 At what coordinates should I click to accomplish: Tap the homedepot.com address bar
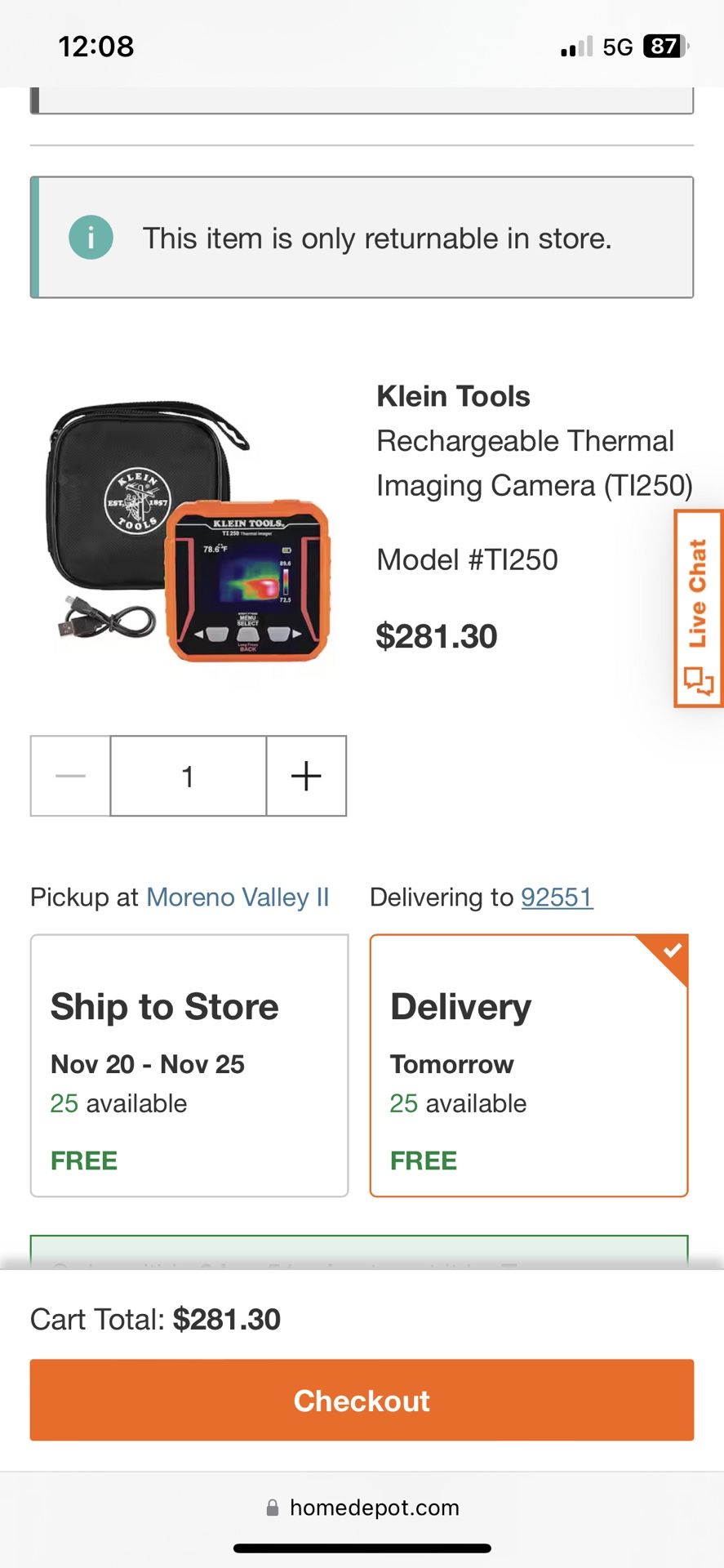(x=374, y=1508)
